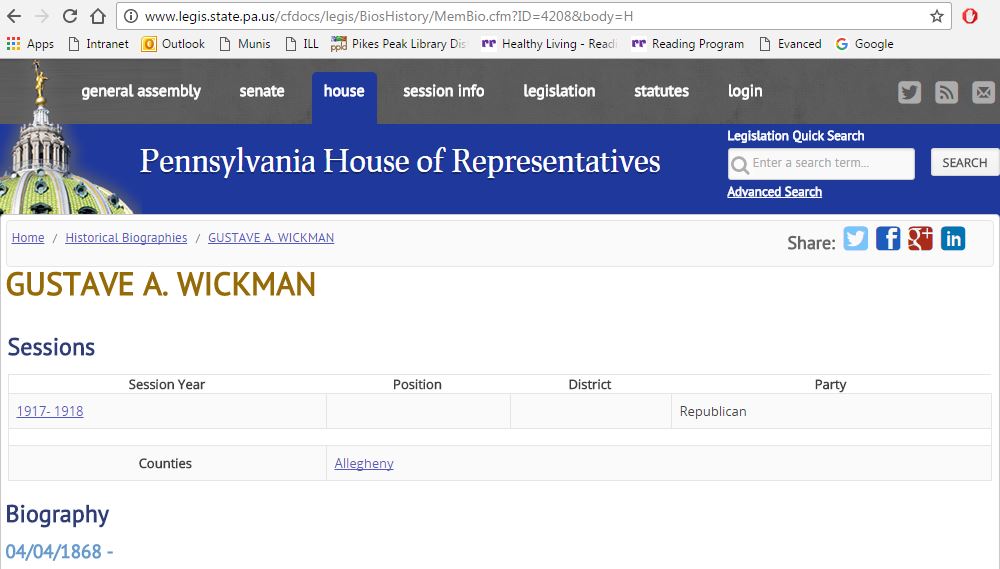
Task: Open the Evanced bookmark
Action: (790, 43)
